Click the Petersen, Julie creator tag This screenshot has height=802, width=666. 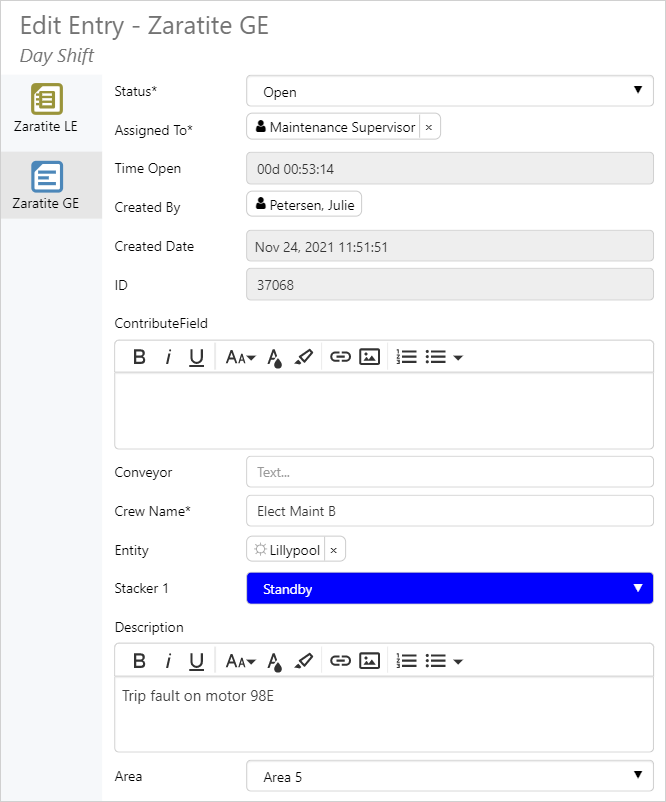(304, 205)
